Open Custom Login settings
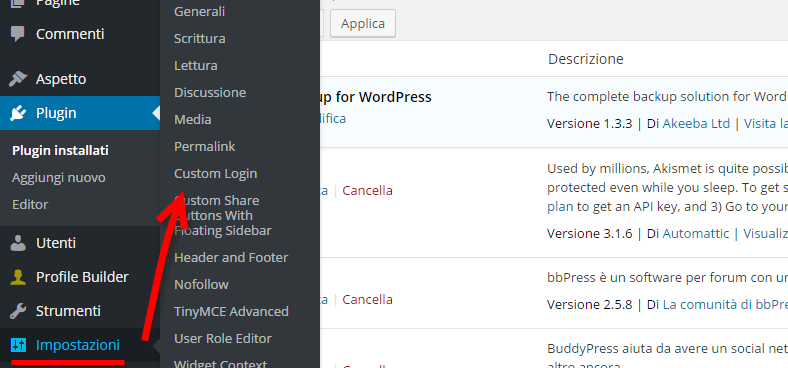 click(216, 173)
